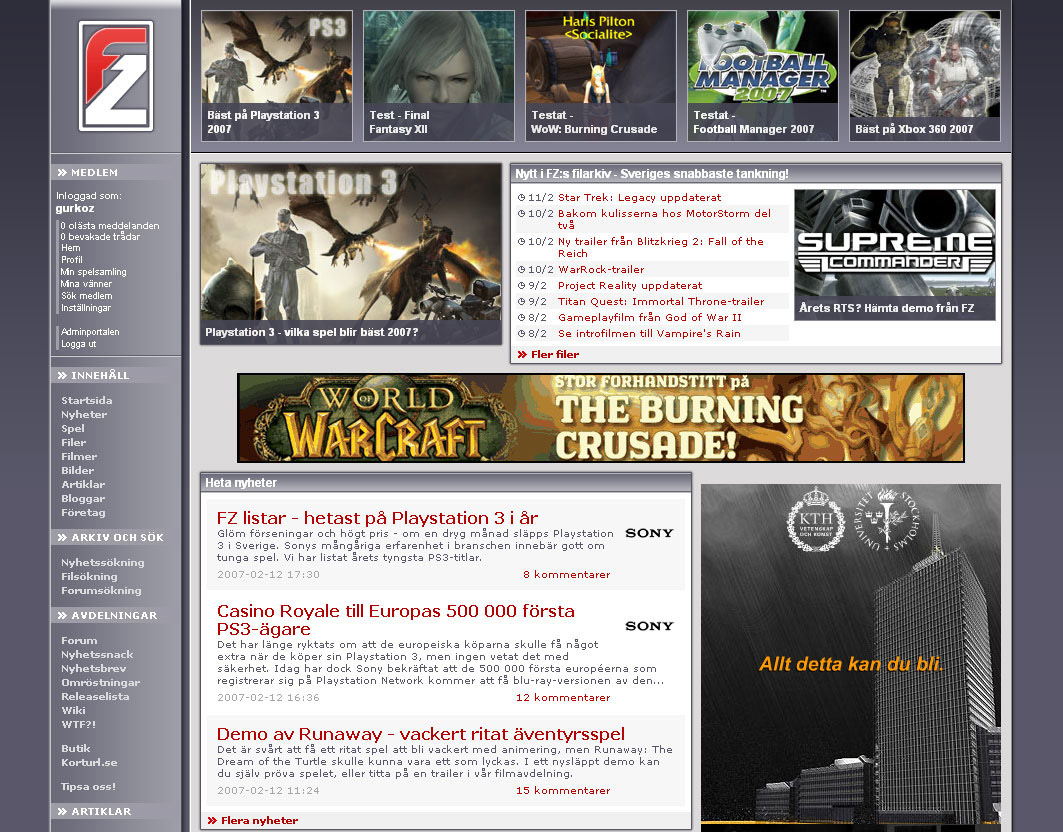Click the KTH advertisement
This screenshot has width=1063, height=832.
click(851, 658)
